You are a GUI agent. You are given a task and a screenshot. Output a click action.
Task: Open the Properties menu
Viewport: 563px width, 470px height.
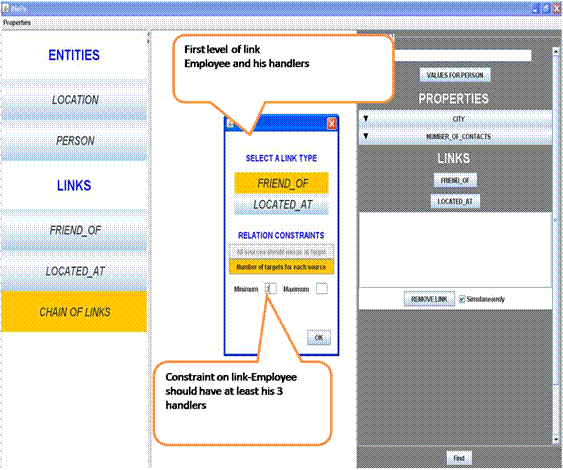tap(17, 23)
